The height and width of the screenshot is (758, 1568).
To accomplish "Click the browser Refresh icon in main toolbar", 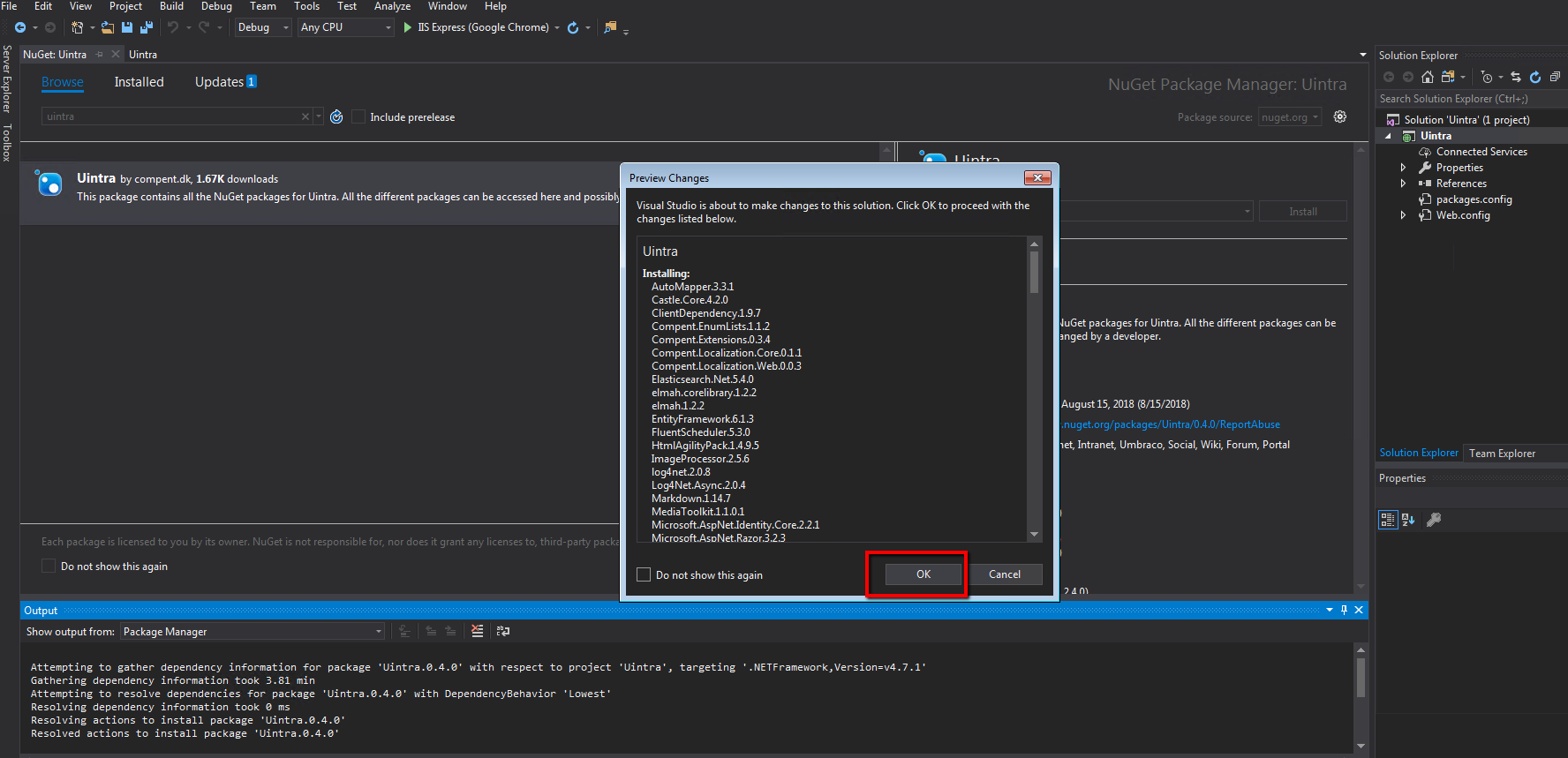I will click(573, 27).
